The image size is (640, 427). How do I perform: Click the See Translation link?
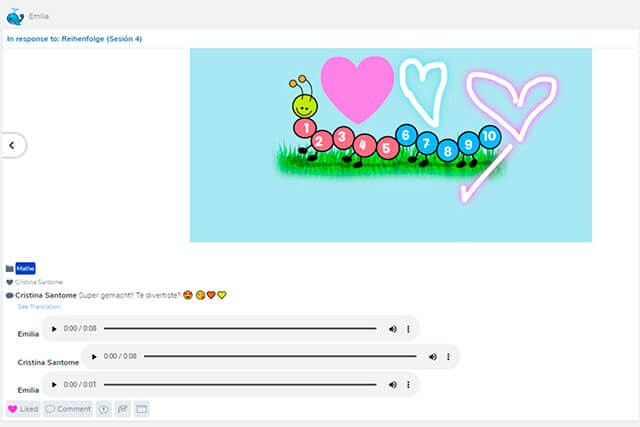point(37,306)
